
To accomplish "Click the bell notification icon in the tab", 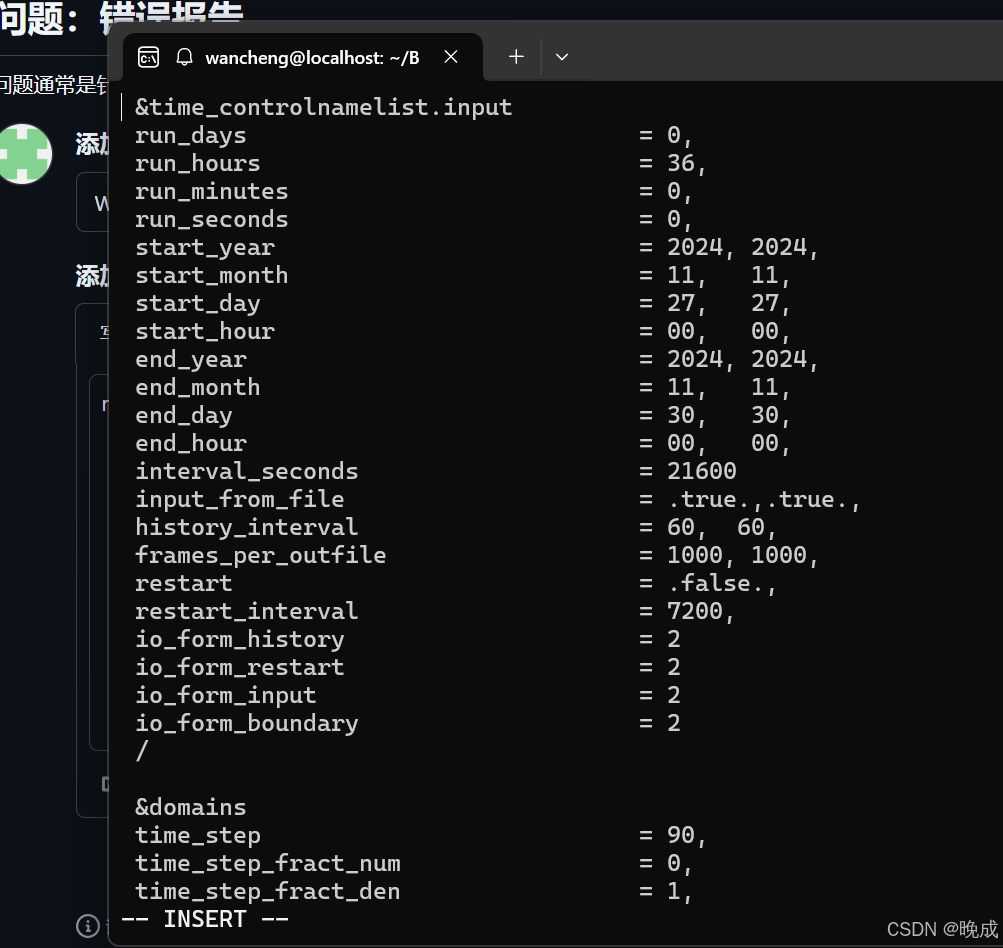I will (x=184, y=57).
